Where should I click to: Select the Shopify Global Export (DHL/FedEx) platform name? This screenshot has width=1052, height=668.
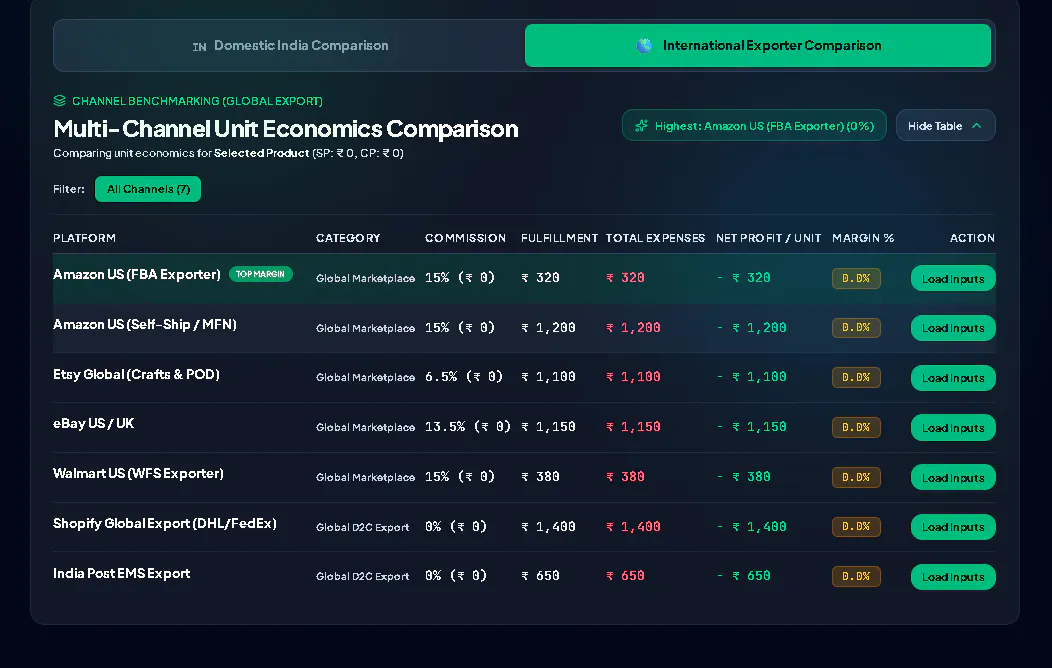pos(164,523)
